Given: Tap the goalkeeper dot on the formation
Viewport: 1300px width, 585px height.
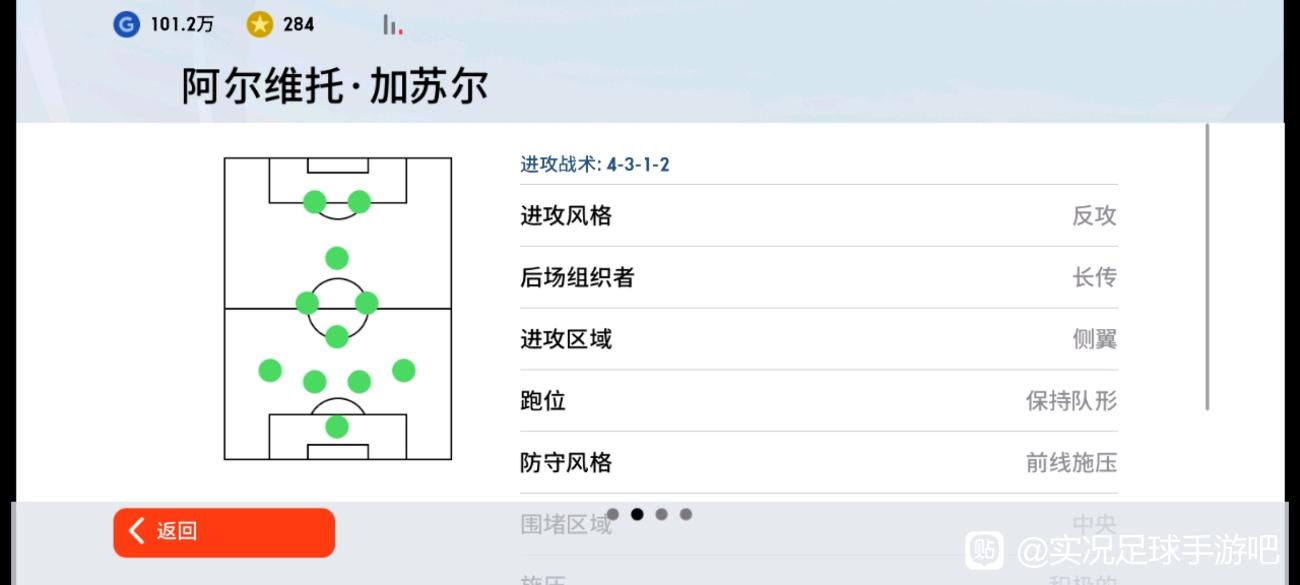Looking at the screenshot, I should tap(337, 427).
